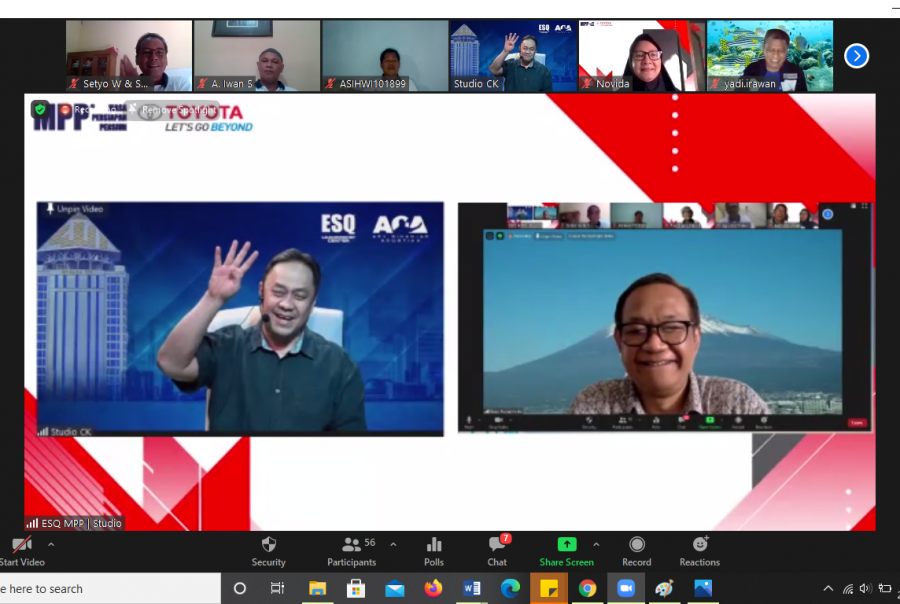Viewport: 900px width, 604px height.
Task: Click the green Share Screen icon
Action: pyautogui.click(x=566, y=545)
